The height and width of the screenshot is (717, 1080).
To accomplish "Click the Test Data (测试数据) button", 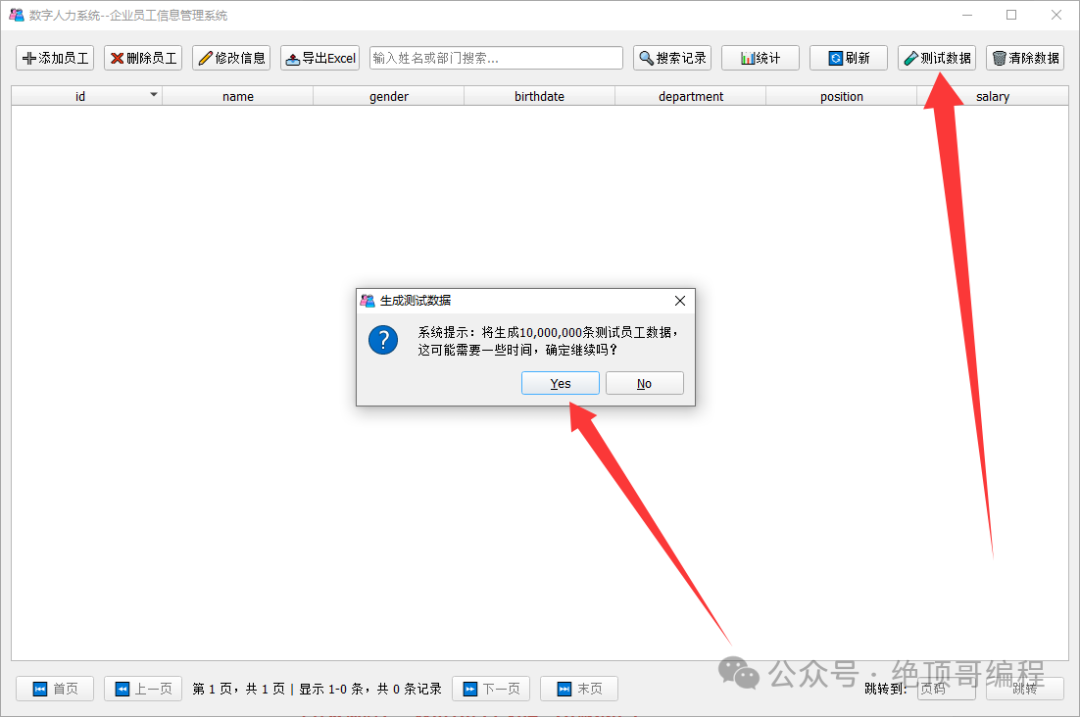I will (x=937, y=58).
